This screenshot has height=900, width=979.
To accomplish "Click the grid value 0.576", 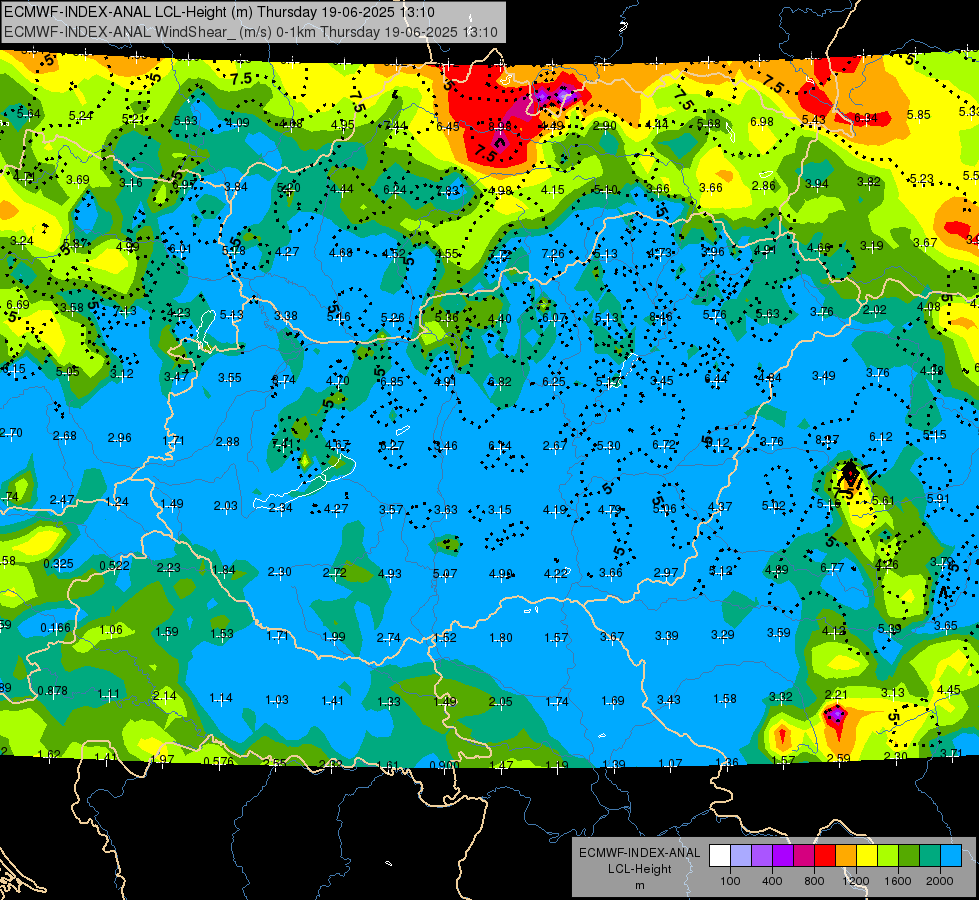I will click(219, 761).
